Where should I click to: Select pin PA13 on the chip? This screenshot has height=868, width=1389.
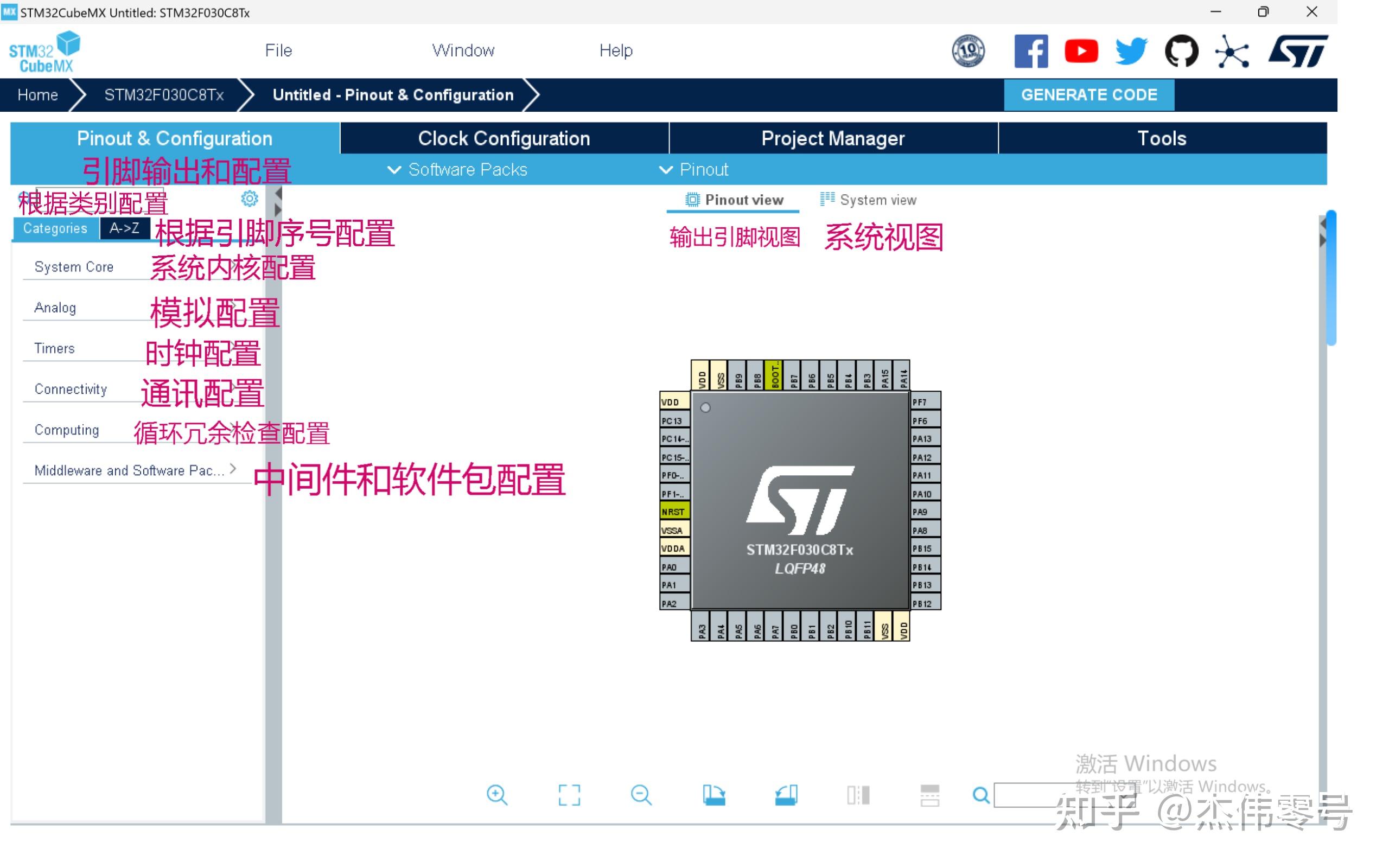pos(925,438)
